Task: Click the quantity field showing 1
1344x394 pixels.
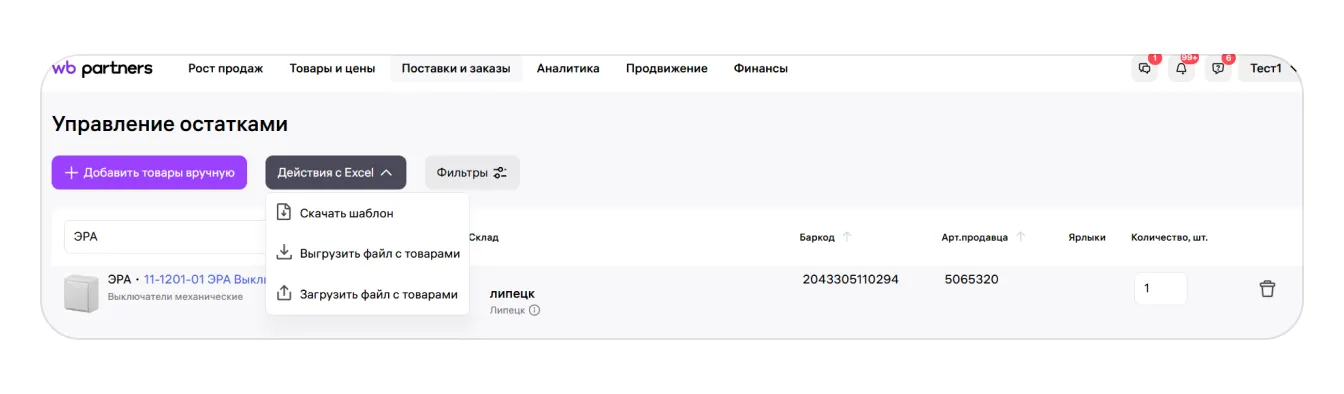Action: pos(1160,288)
